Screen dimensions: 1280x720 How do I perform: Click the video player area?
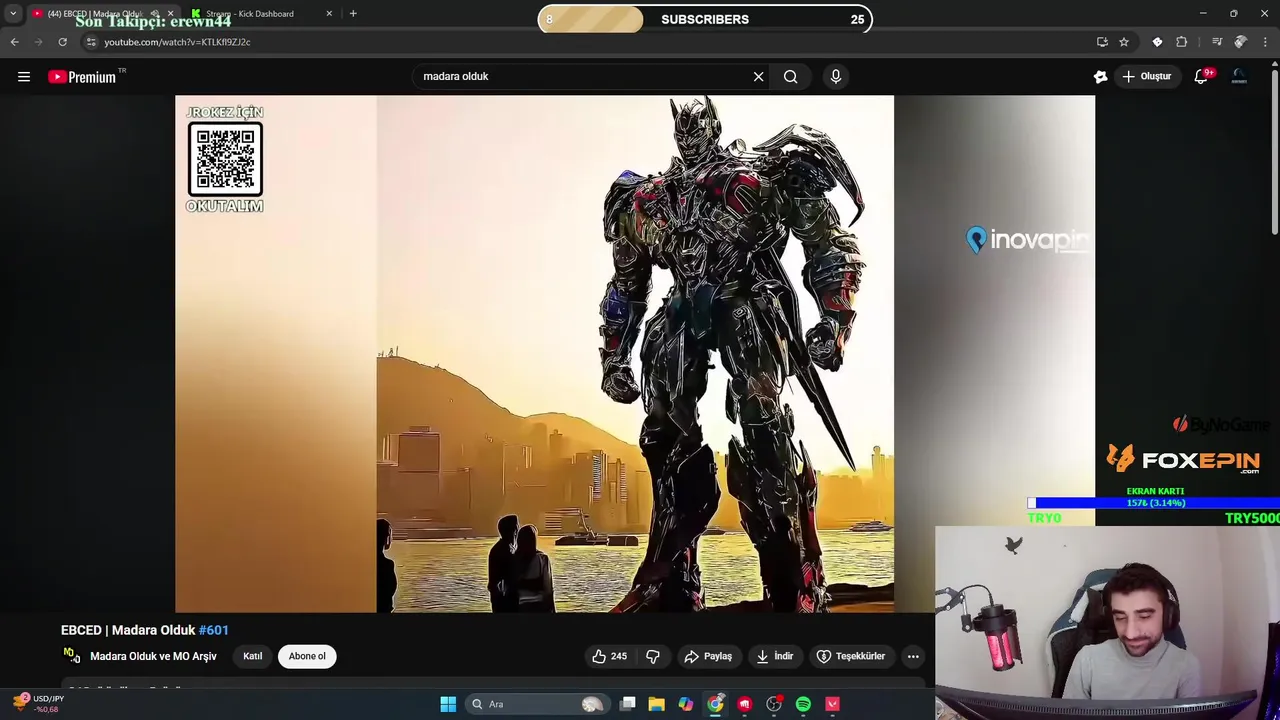pos(635,354)
